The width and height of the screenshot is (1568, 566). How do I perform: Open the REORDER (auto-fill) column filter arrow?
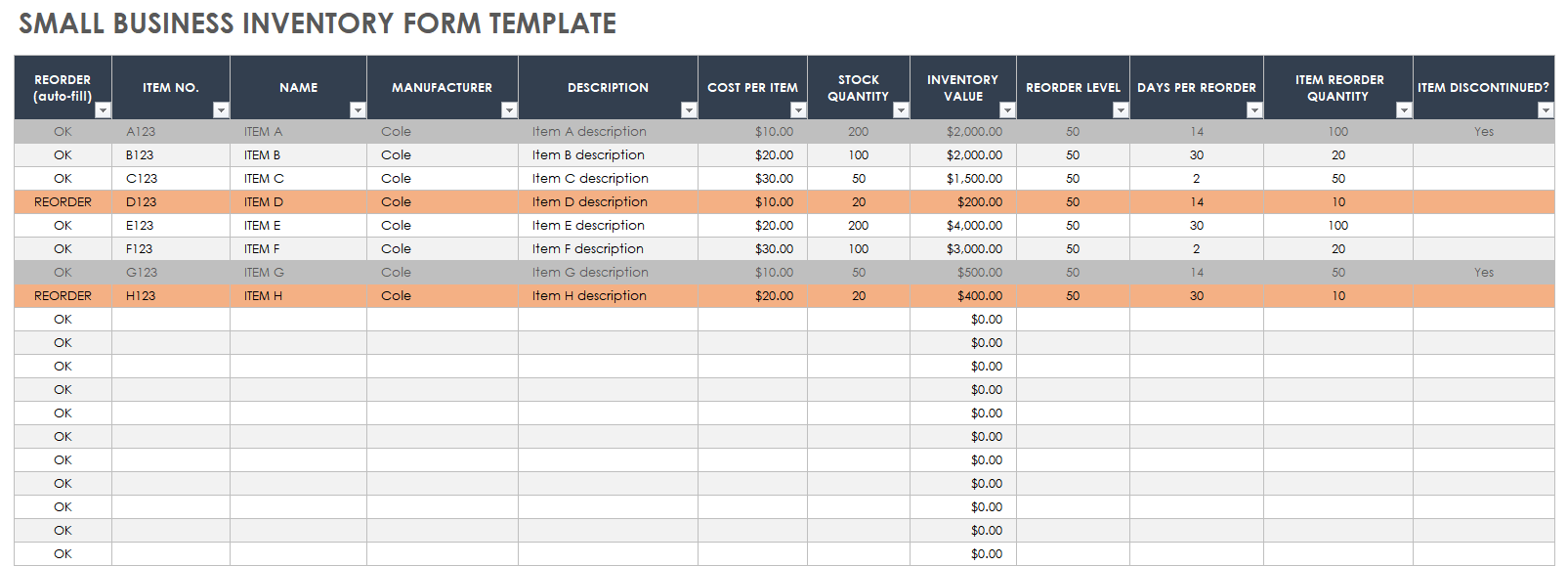coord(103,110)
